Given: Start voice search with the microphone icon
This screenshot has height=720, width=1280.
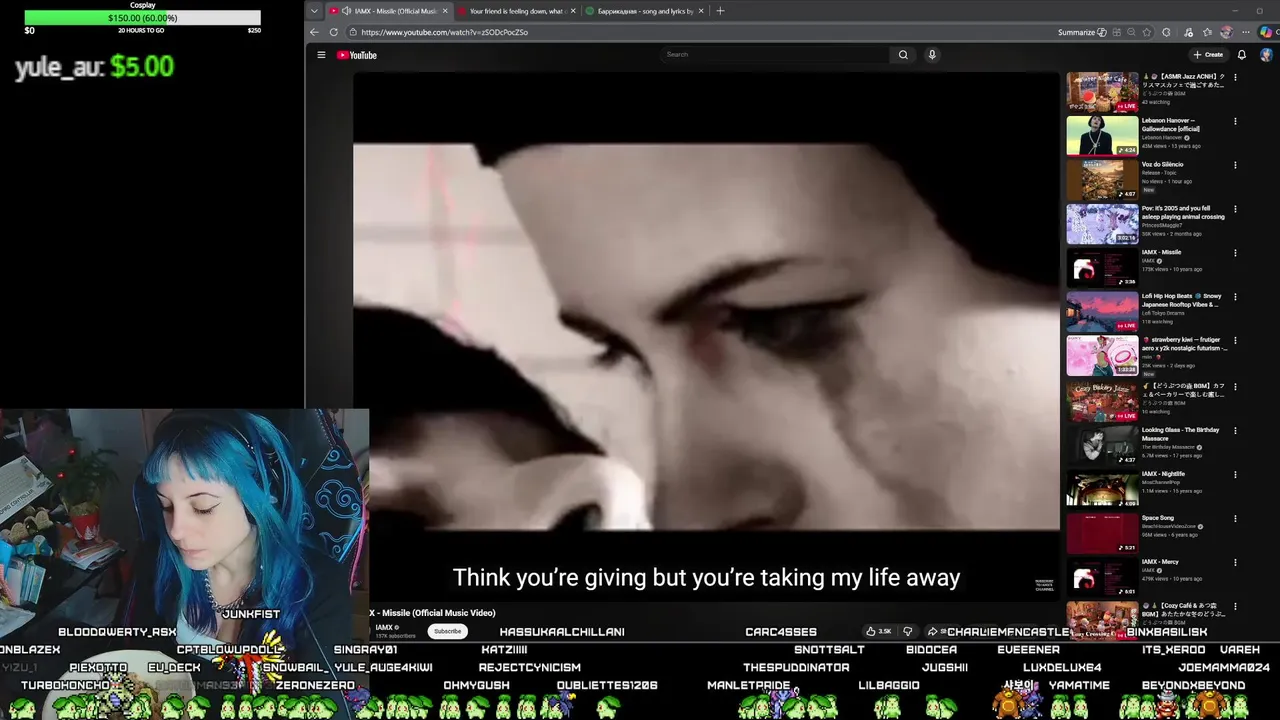Looking at the screenshot, I should (932, 55).
